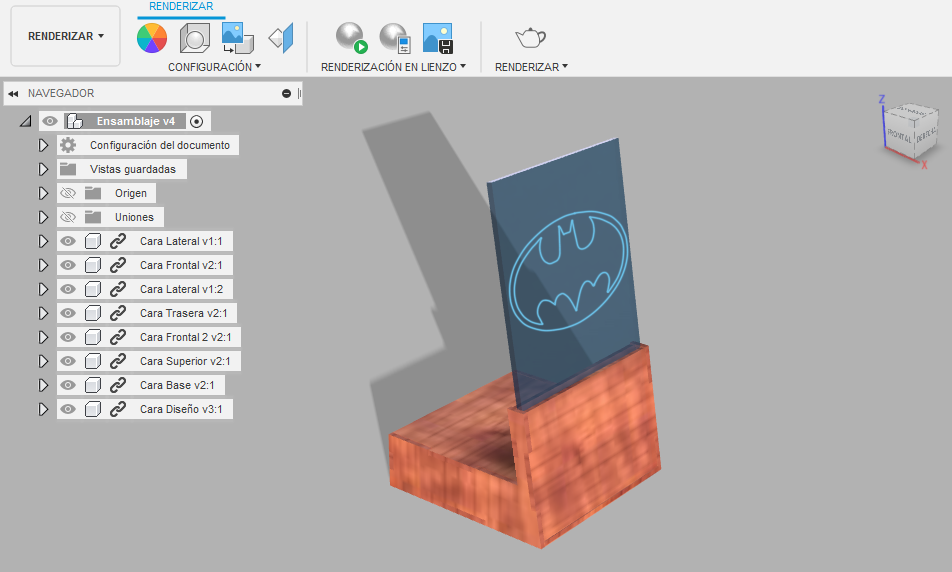Click the Ensamblaje v4 assembly icon
Viewport: 952px width, 572px height.
click(x=75, y=121)
